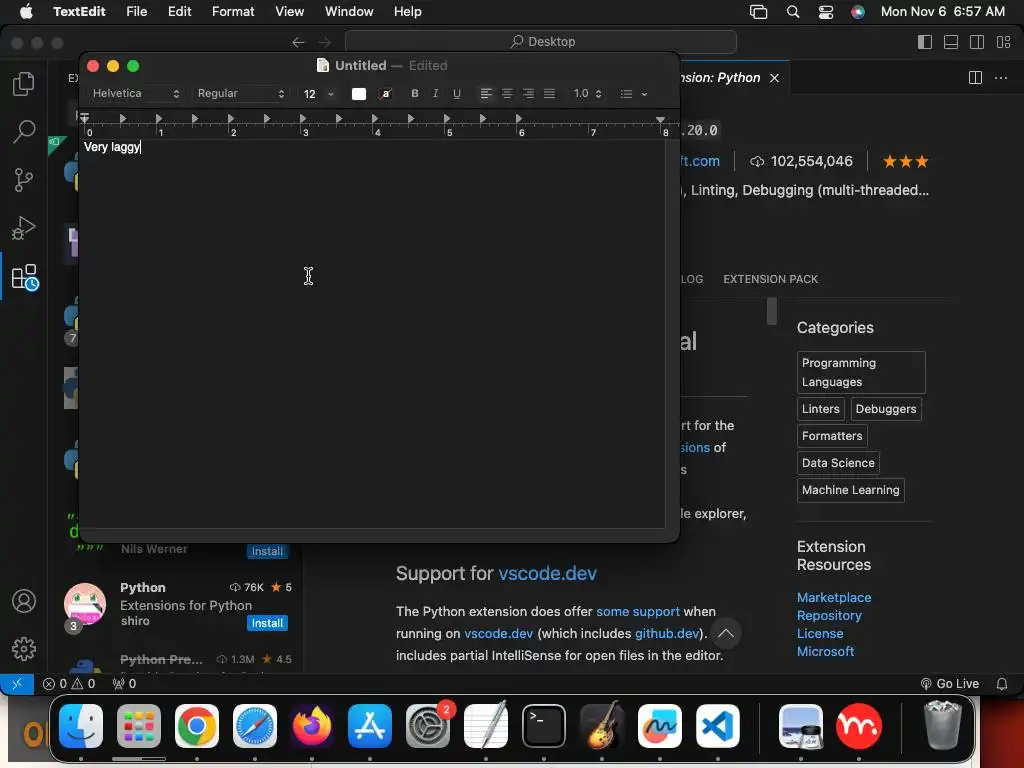Open the Accounts icon in VS Code

[x=24, y=601]
